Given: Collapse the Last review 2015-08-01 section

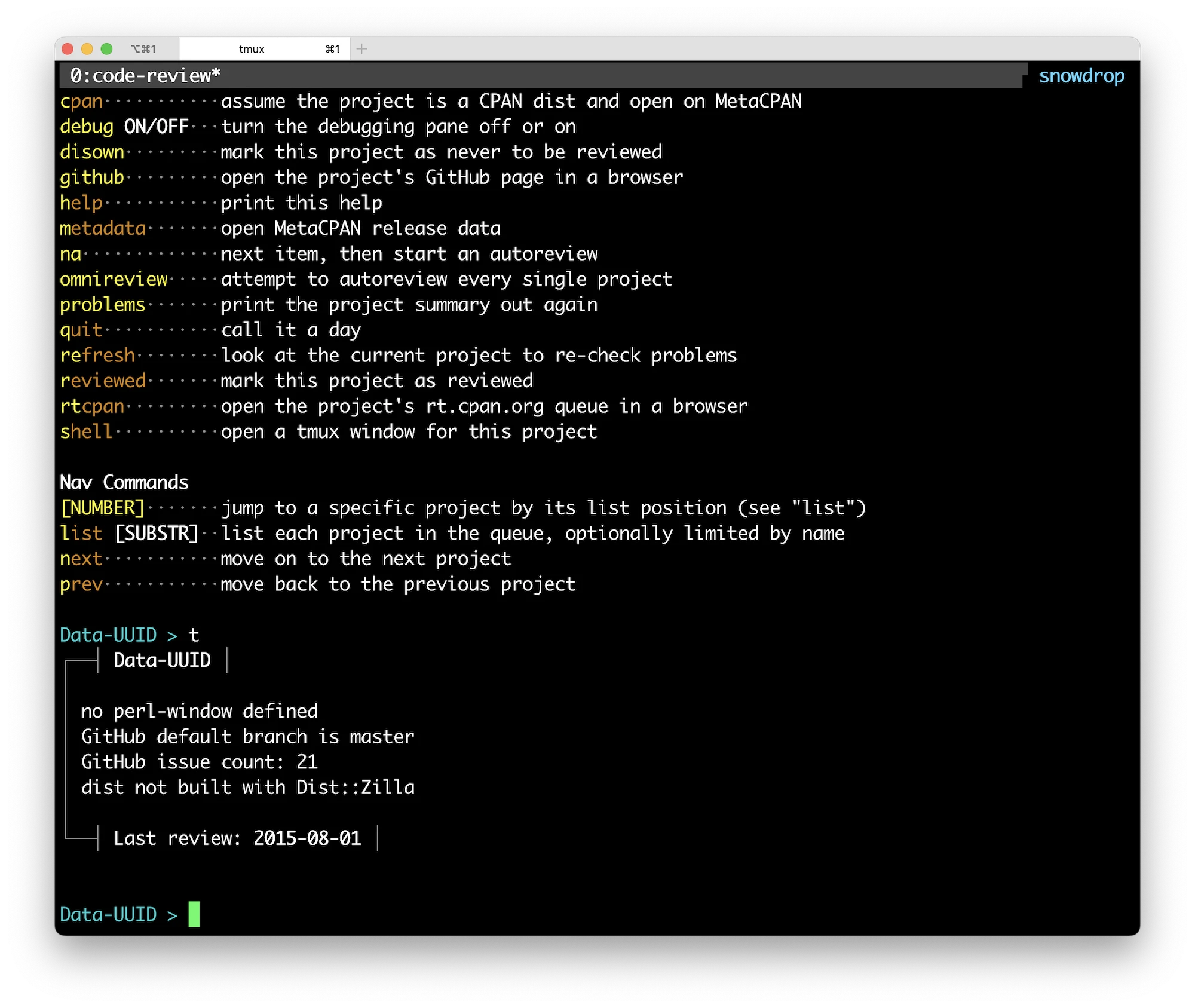Looking at the screenshot, I should coord(237,838).
